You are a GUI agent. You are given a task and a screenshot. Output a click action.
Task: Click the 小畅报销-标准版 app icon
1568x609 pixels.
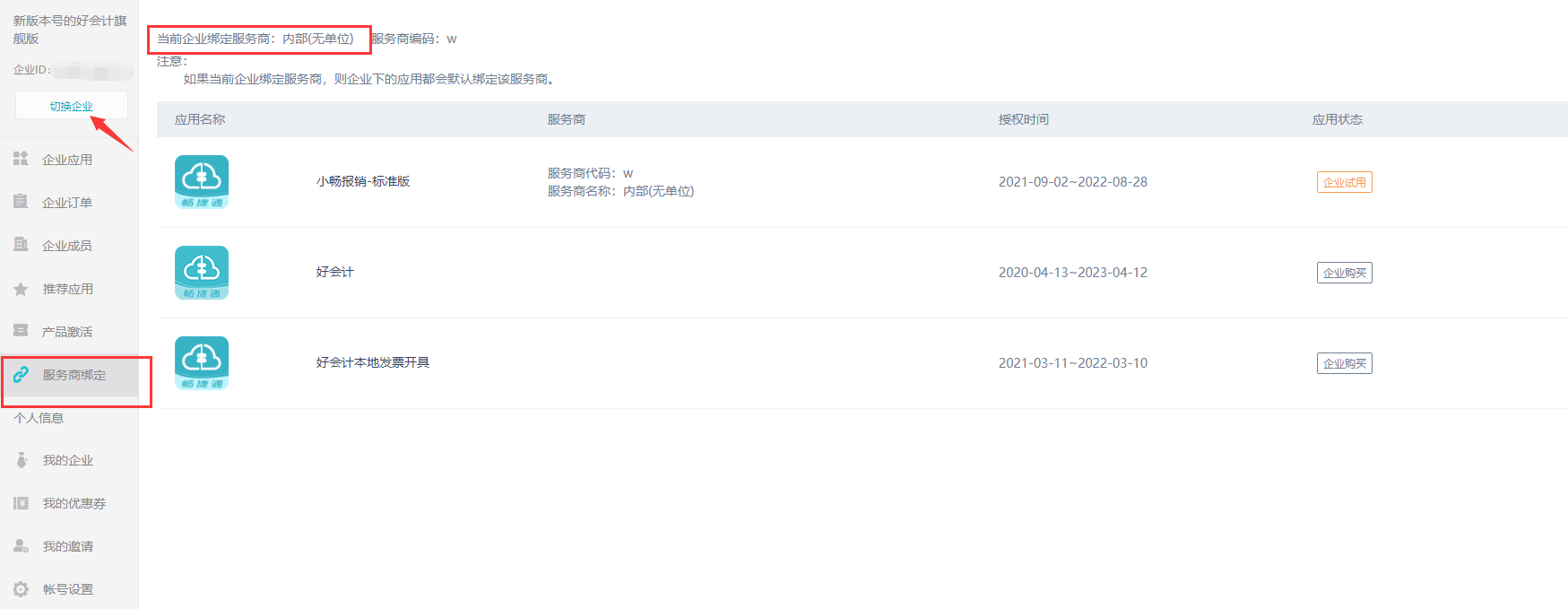[202, 182]
